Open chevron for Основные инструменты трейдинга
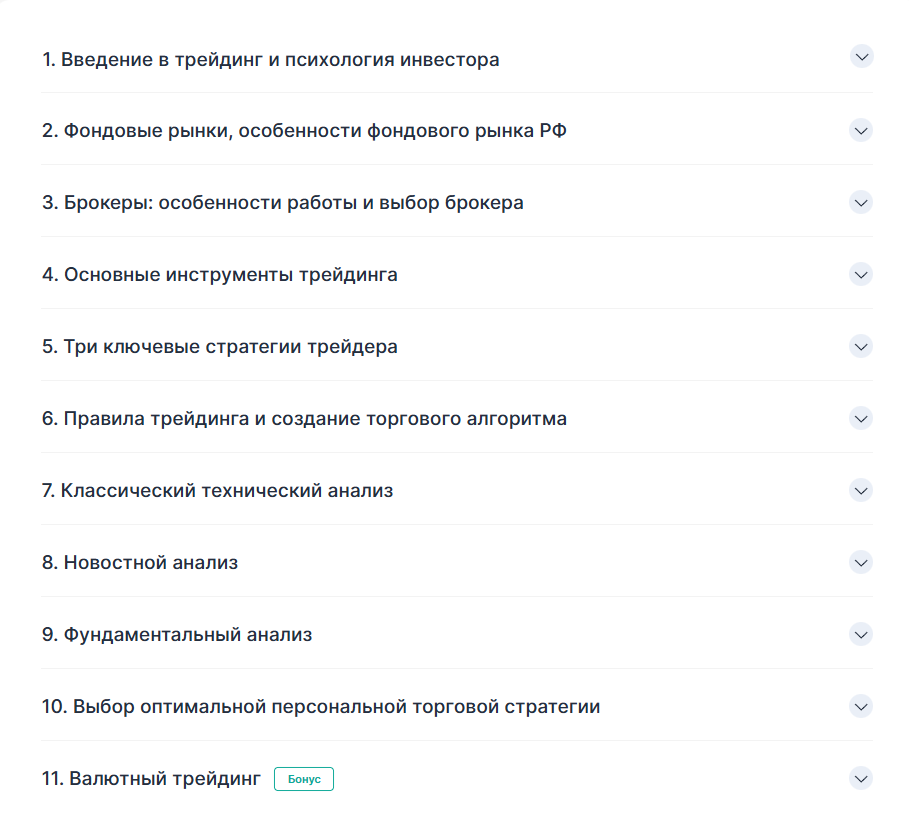This screenshot has width=909, height=813. click(x=861, y=274)
